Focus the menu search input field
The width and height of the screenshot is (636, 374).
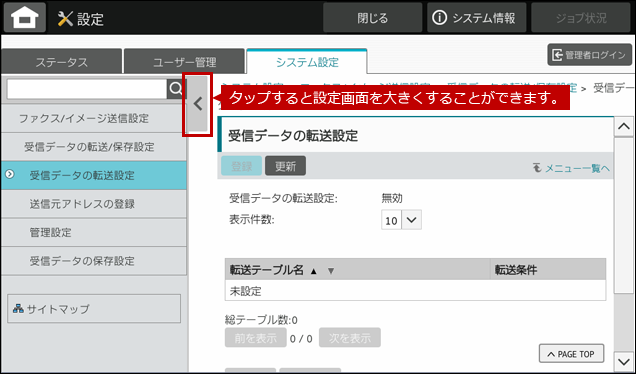[x=87, y=89]
